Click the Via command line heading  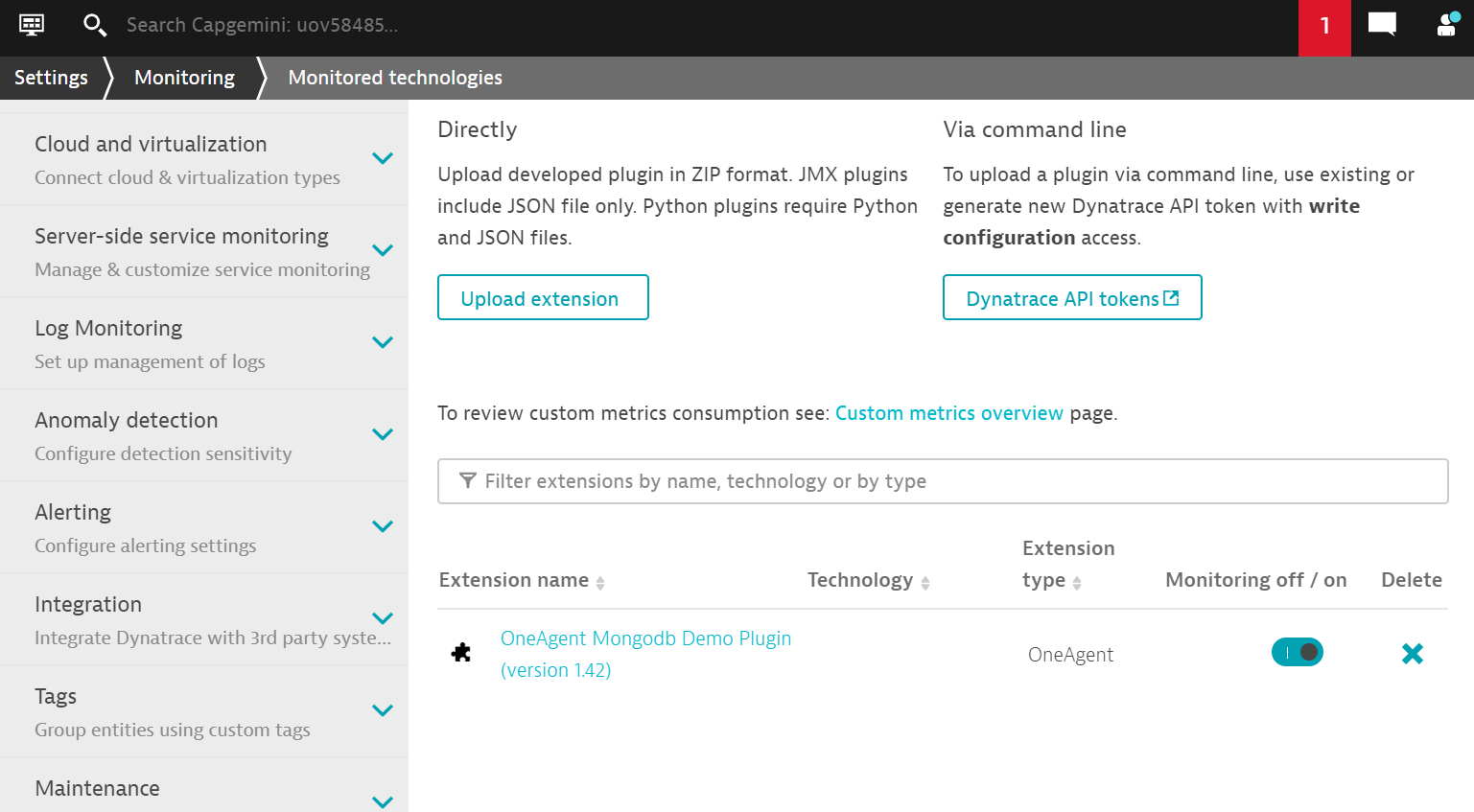pyautogui.click(x=1035, y=129)
